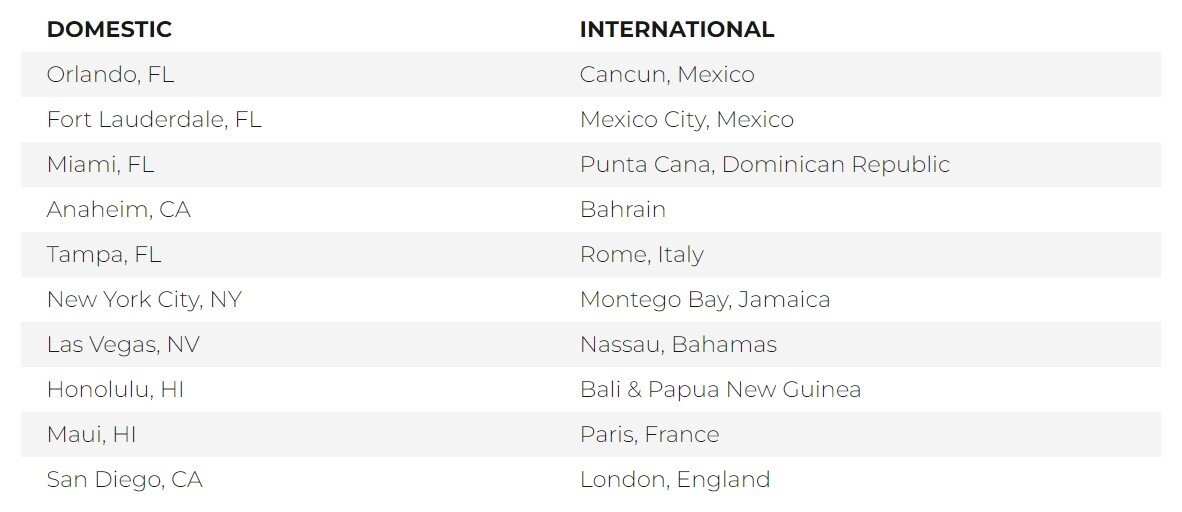The height and width of the screenshot is (512, 1182).
Task: Click on Maui, HI
Action: (91, 435)
